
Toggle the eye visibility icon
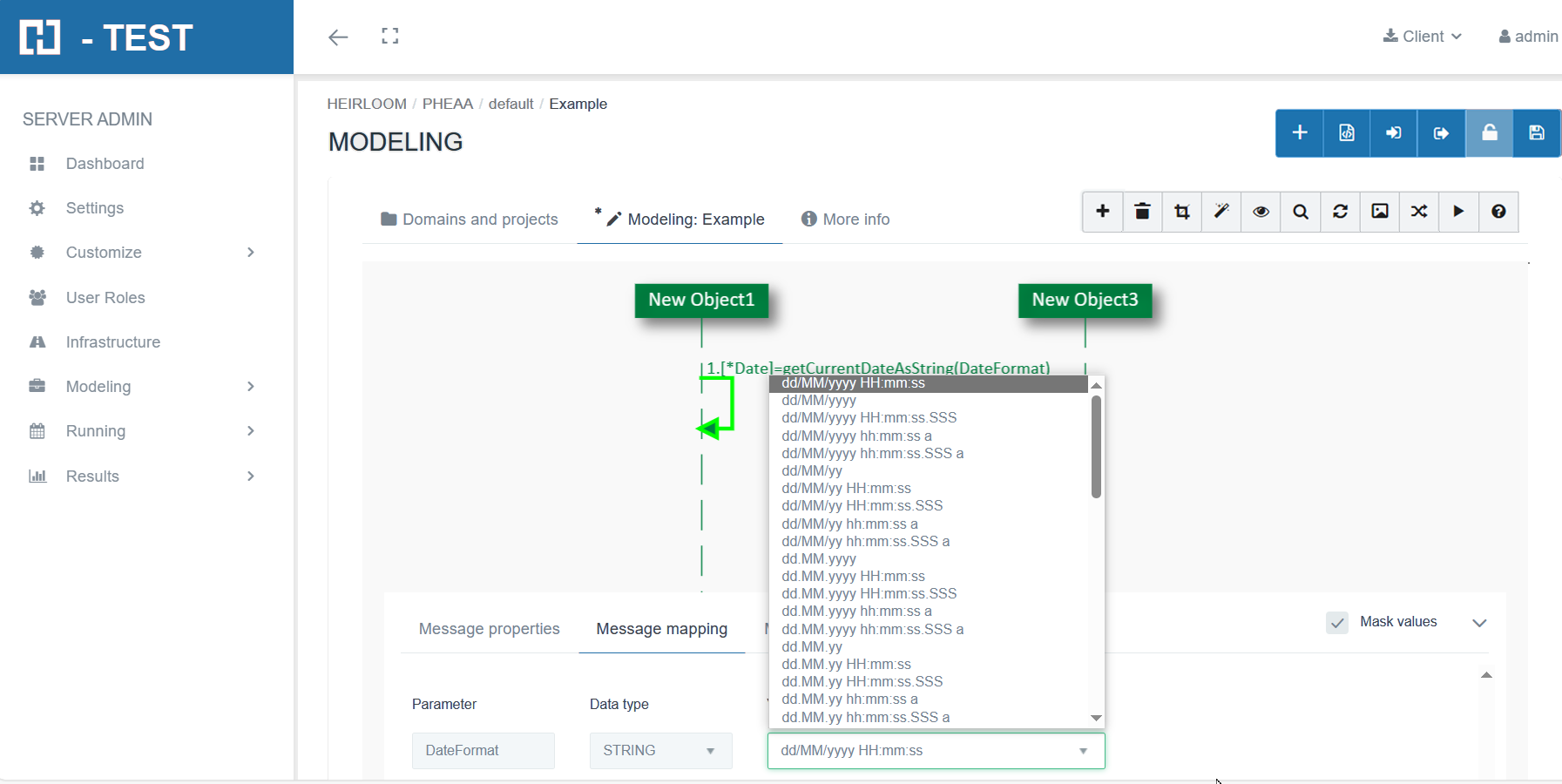point(1261,212)
